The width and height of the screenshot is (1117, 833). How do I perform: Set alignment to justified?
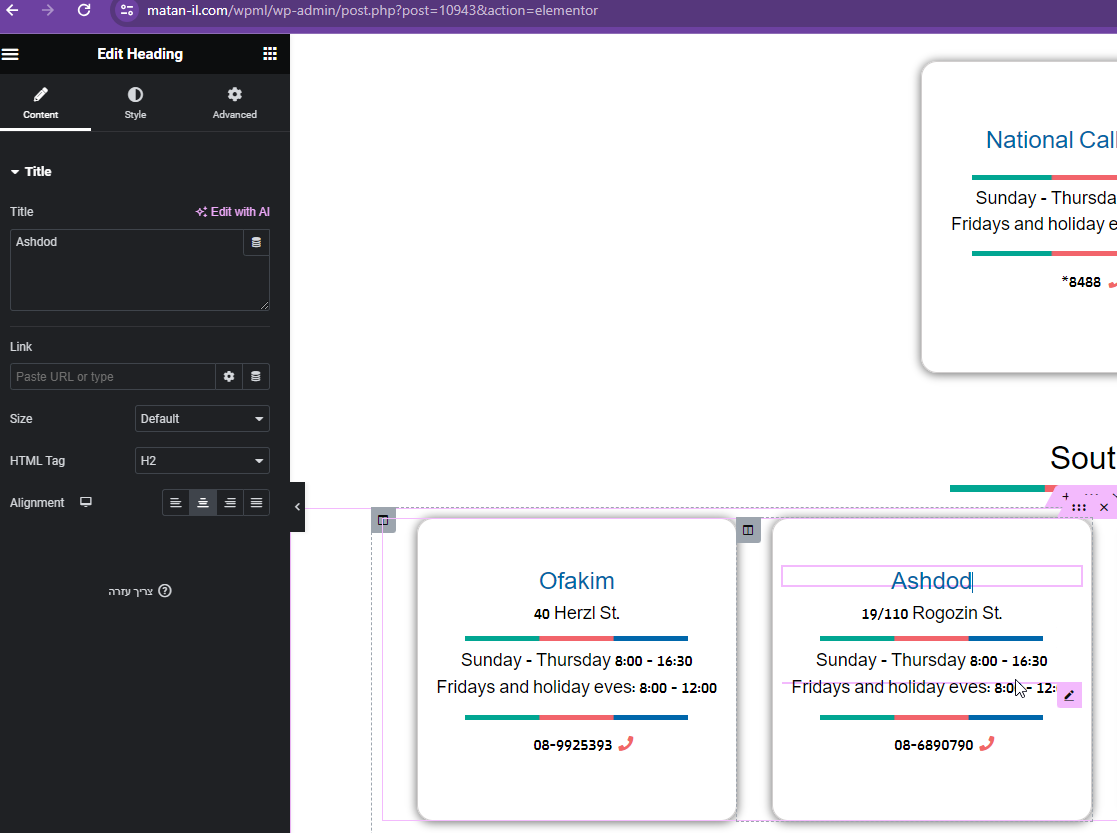(256, 503)
